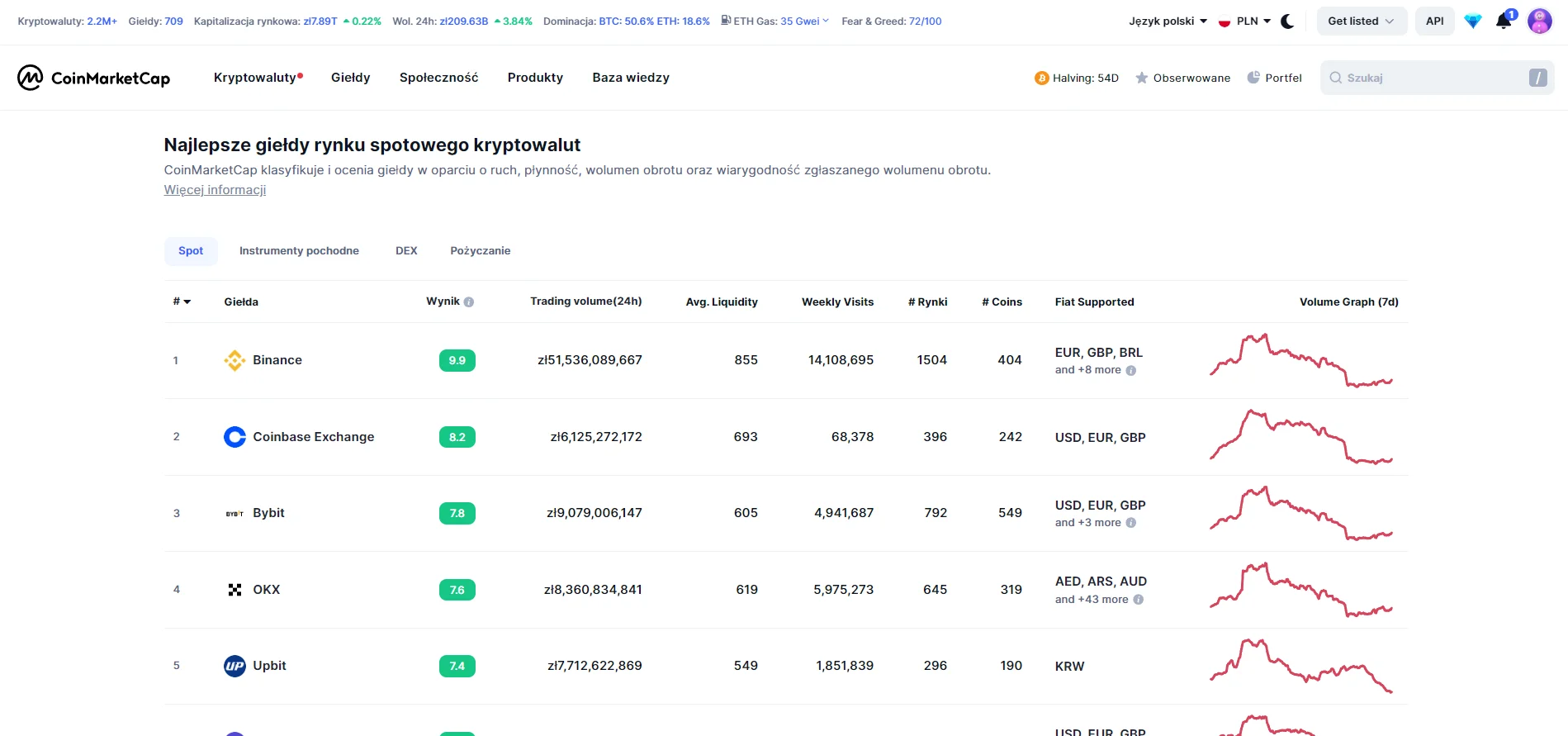Click Wol. 24h zł209.63B value
The height and width of the screenshot is (736, 1568).
(464, 21)
